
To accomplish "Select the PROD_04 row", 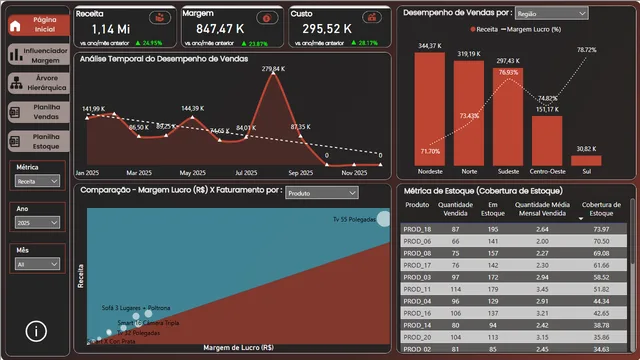I will click(x=513, y=301).
